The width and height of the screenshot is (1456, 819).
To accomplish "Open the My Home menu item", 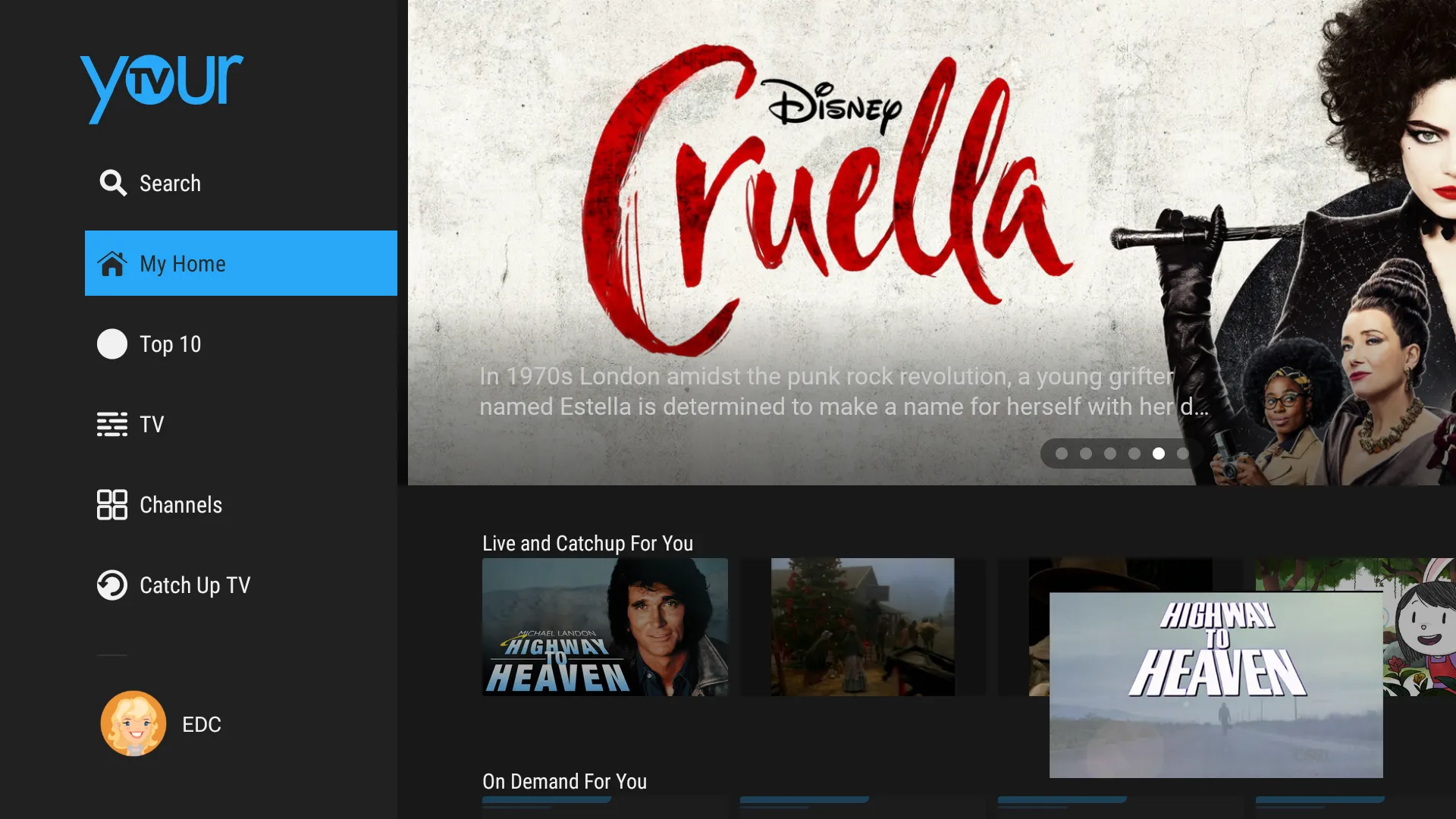I will coord(241,263).
